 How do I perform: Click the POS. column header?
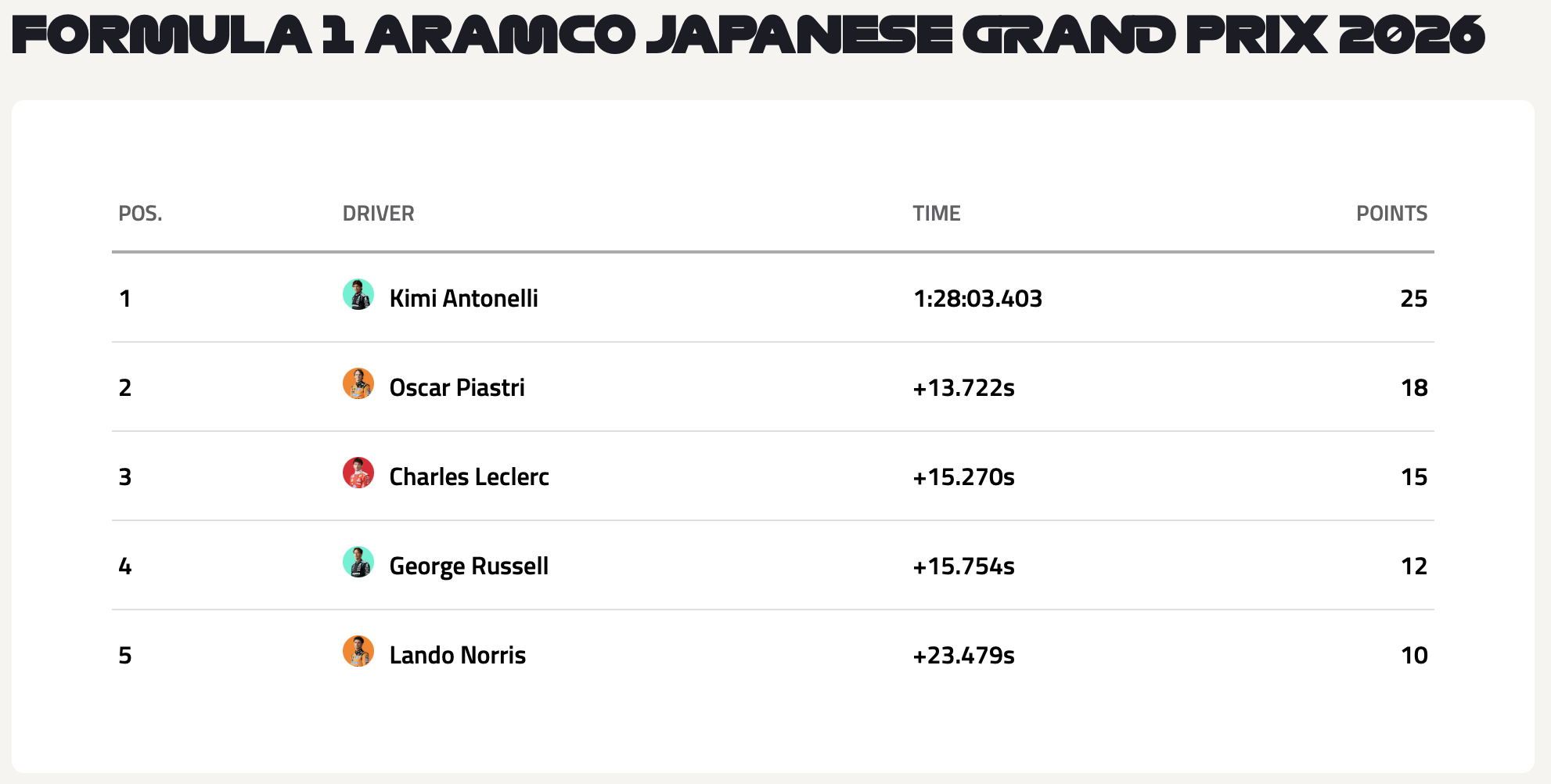tap(140, 214)
